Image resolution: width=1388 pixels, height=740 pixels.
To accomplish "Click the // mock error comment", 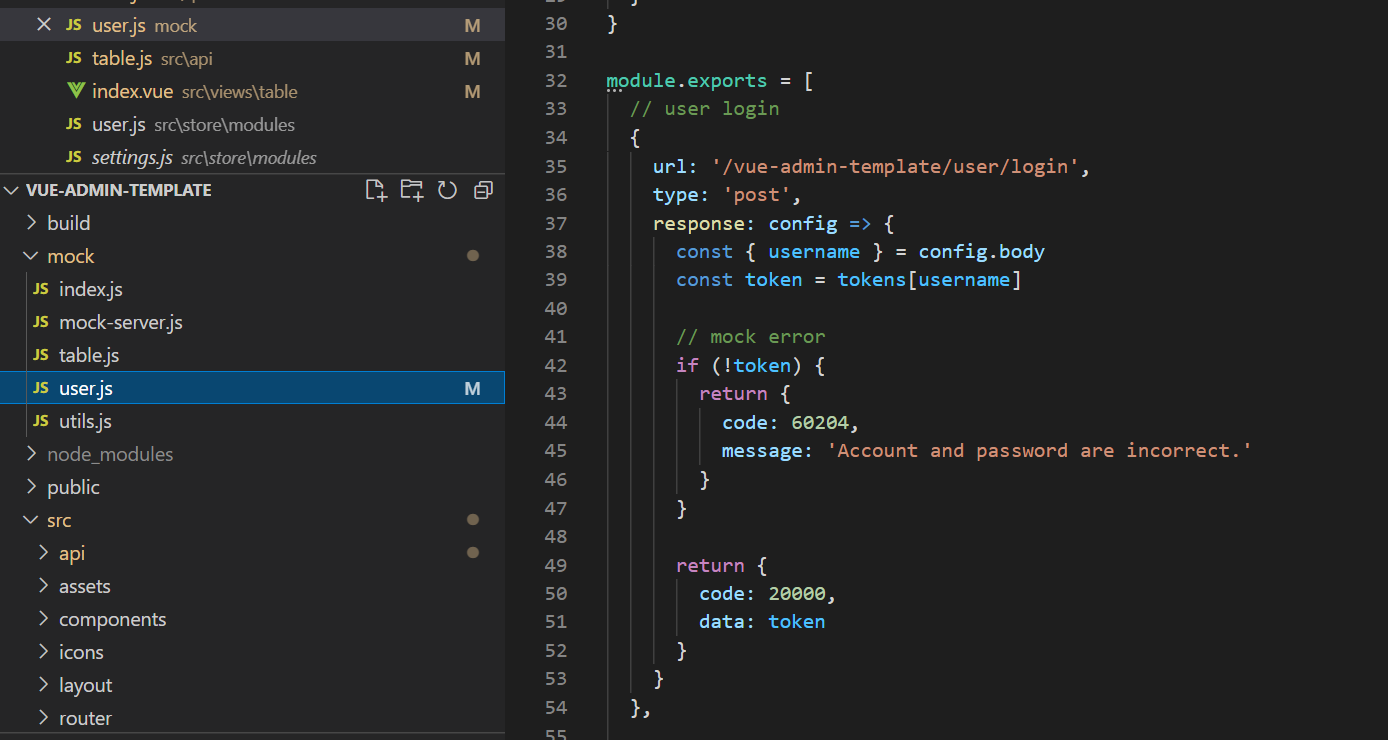I will coord(750,337).
